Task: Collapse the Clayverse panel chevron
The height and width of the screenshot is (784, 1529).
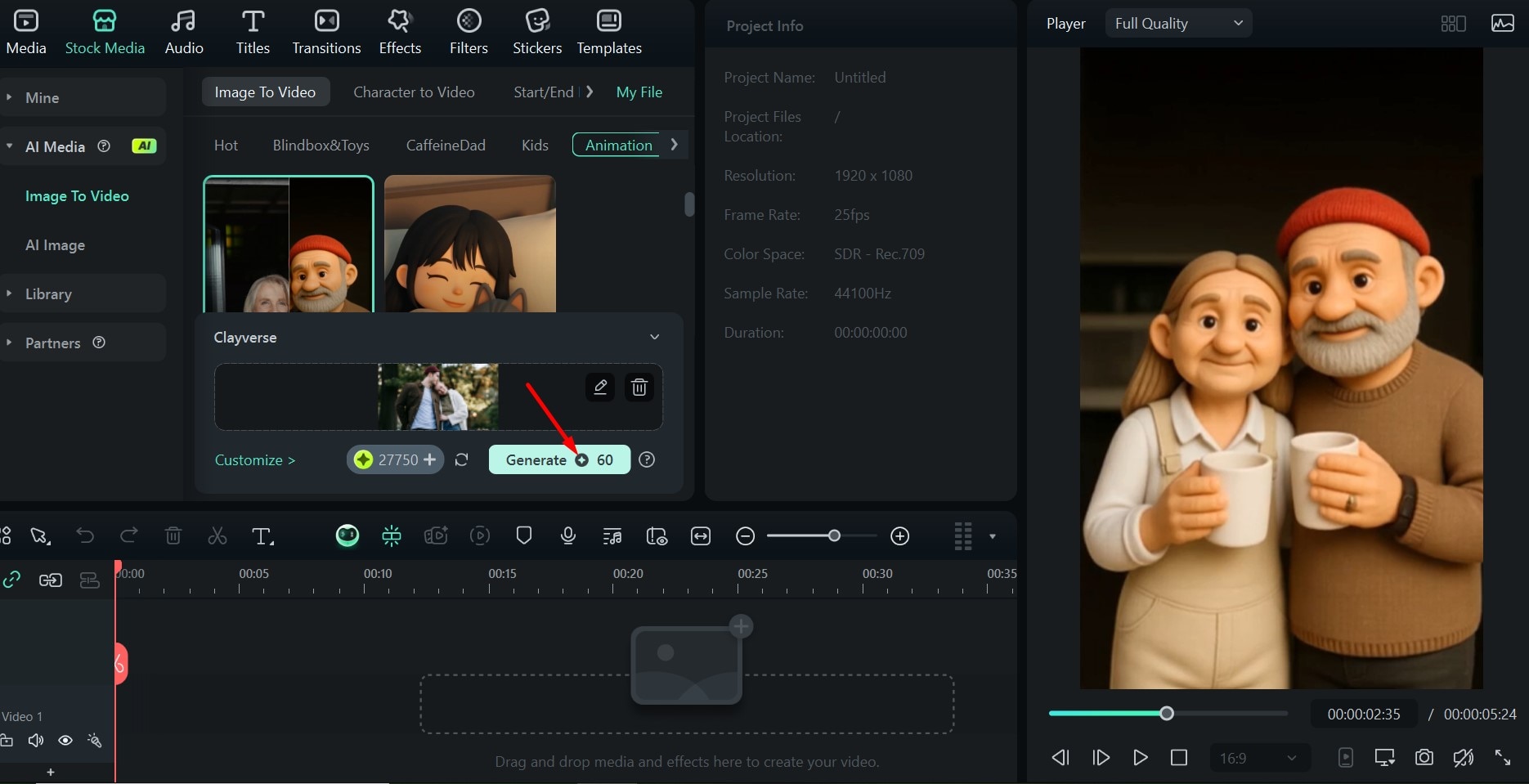Action: tap(654, 337)
